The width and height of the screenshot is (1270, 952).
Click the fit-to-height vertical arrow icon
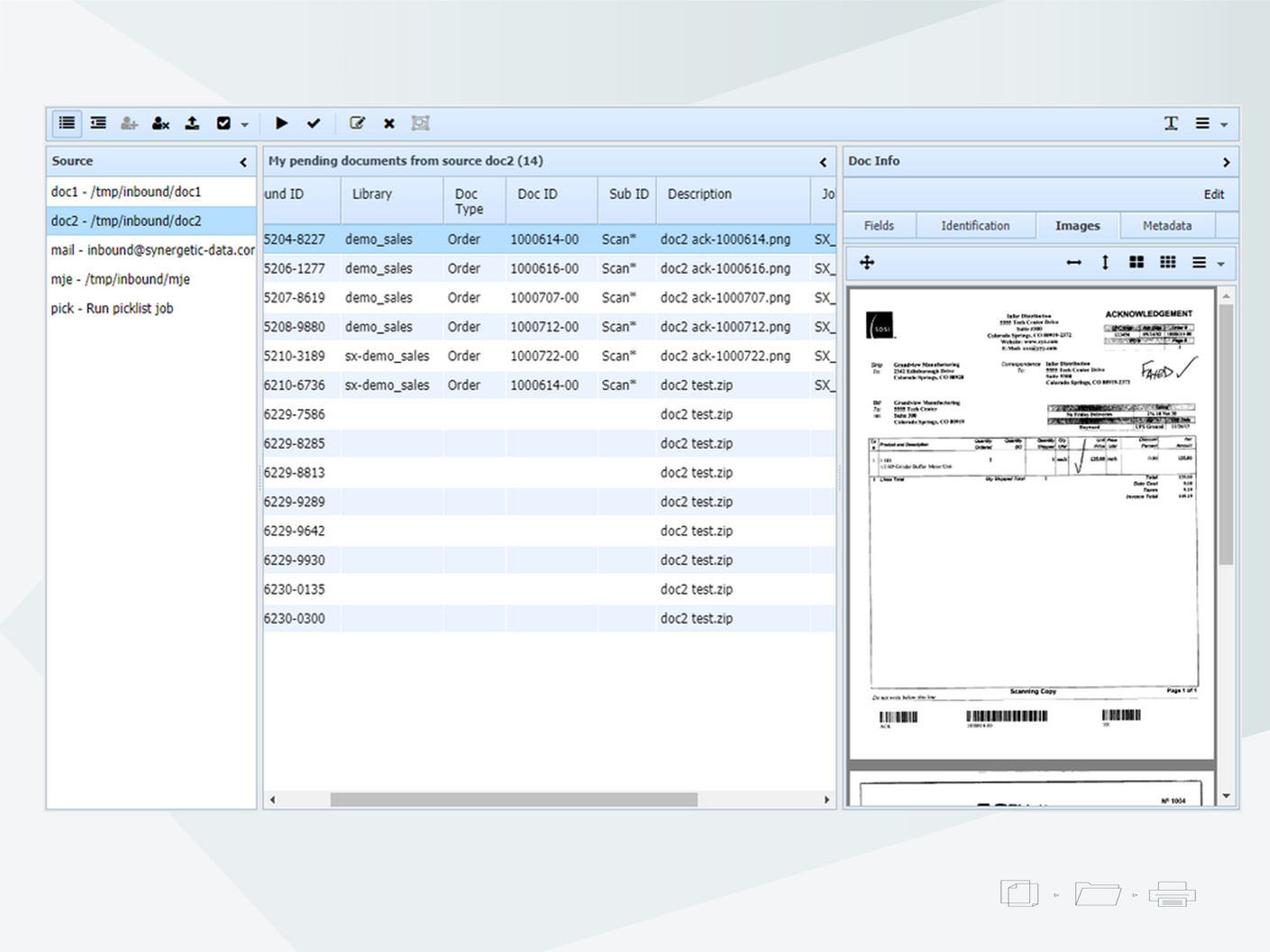(x=1105, y=262)
